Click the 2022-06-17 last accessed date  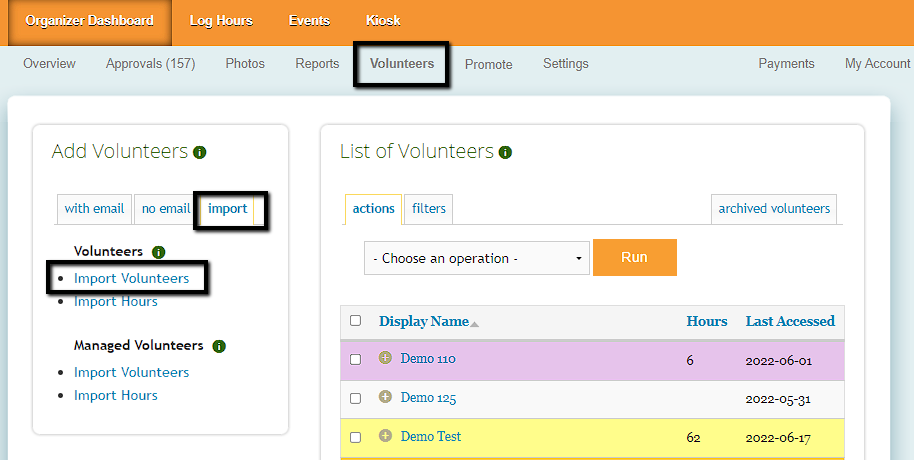pyautogui.click(x=778, y=438)
